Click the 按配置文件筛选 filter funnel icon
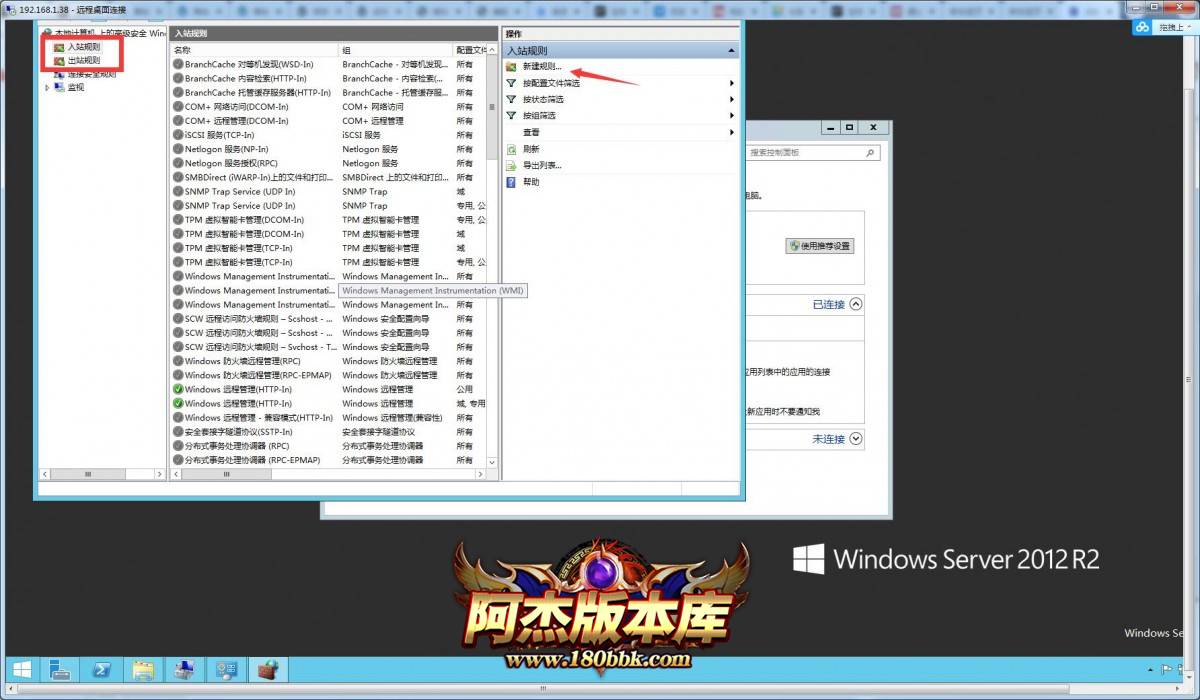The height and width of the screenshot is (700, 1200). 511,83
